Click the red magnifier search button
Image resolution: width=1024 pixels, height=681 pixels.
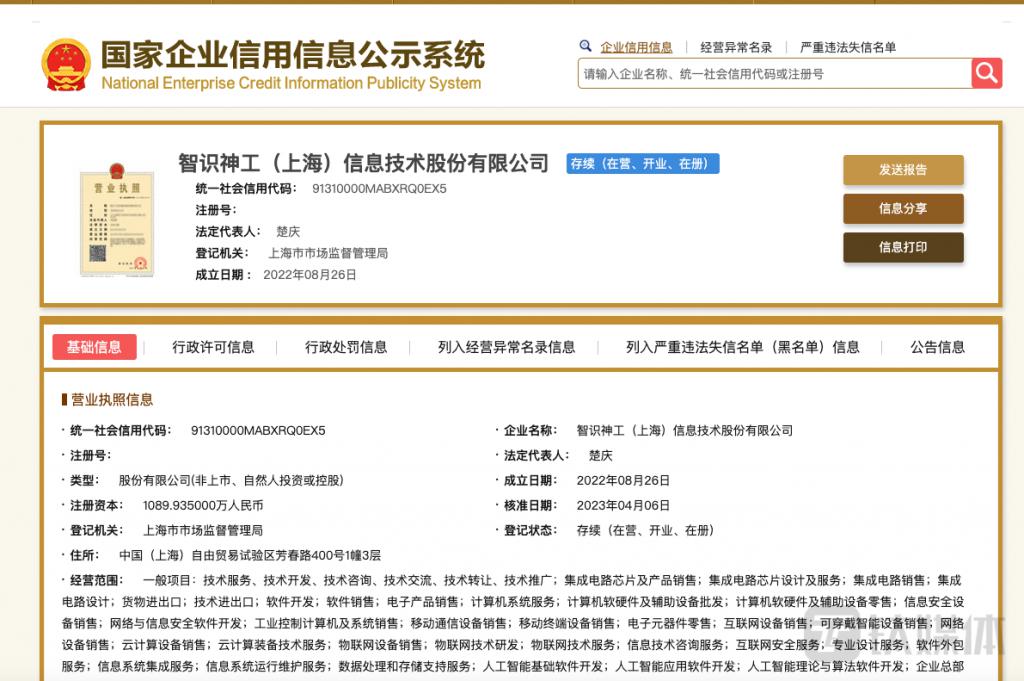[986, 73]
